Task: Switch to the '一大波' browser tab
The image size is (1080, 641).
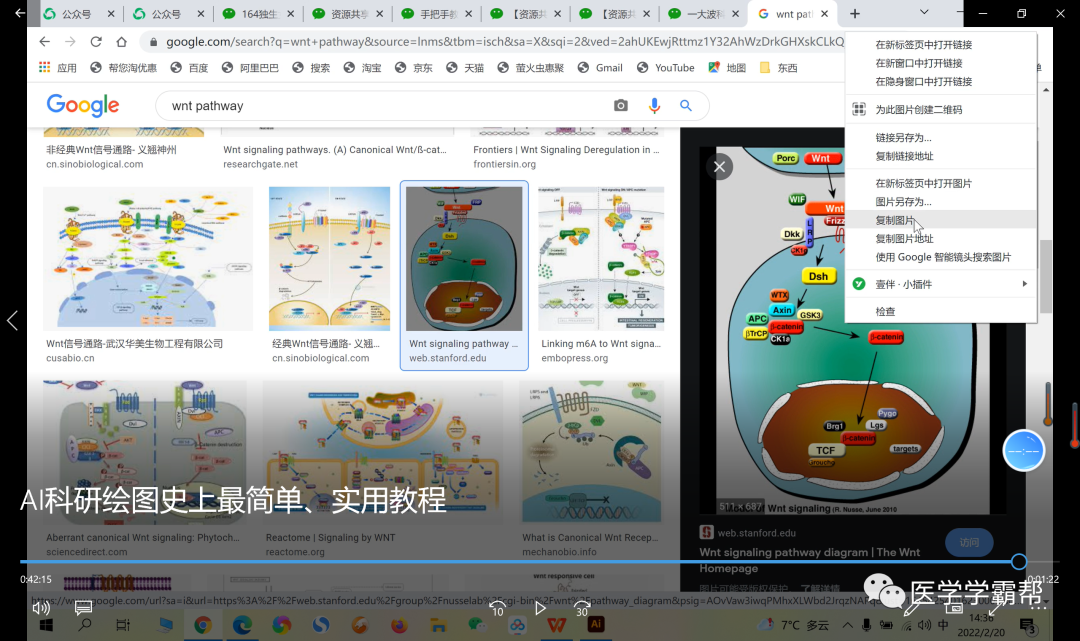Action: [704, 14]
